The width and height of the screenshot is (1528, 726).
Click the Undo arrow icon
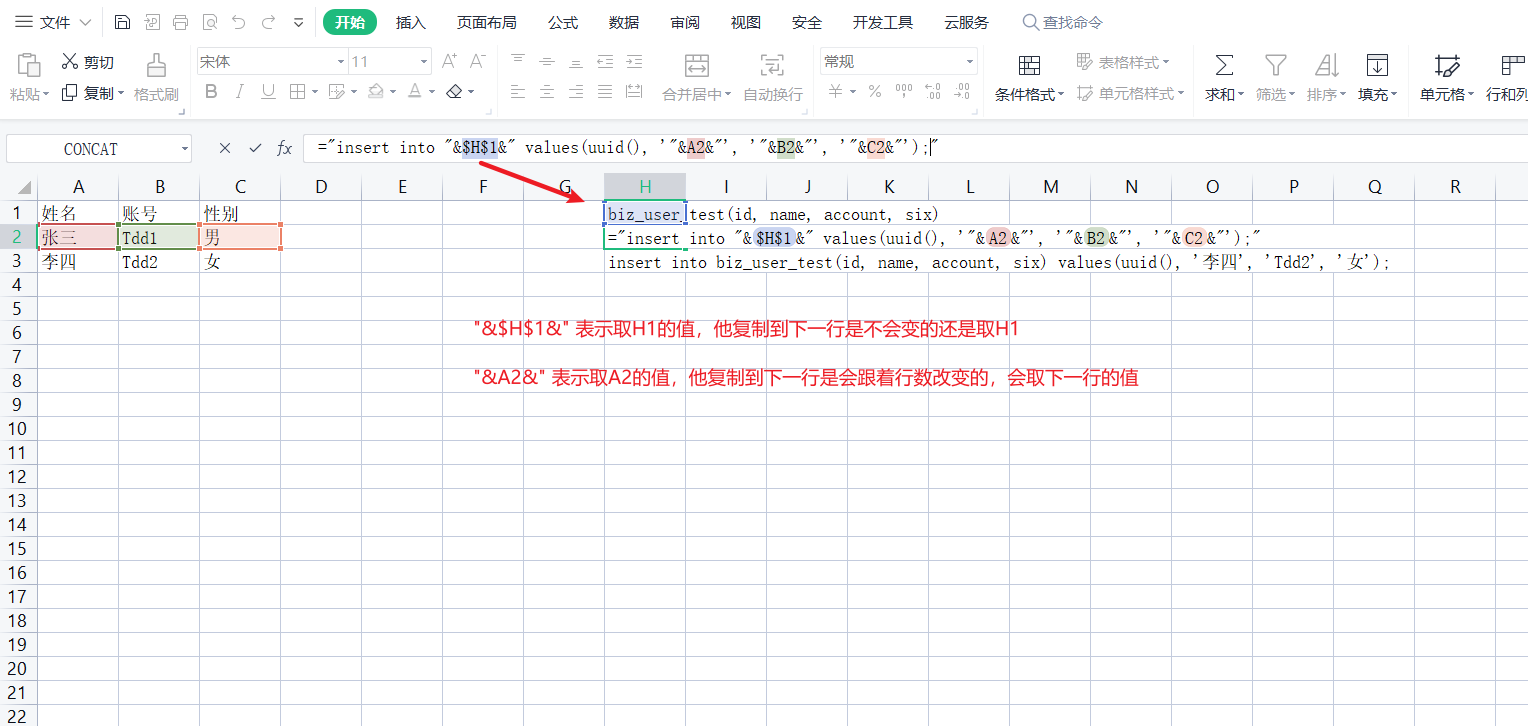point(238,21)
